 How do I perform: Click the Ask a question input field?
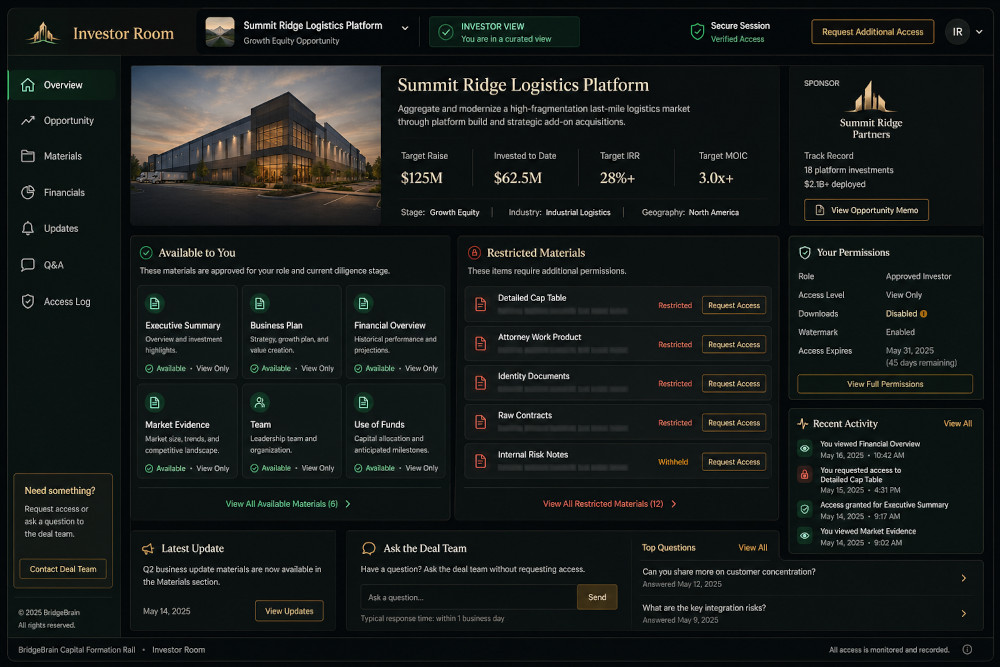[x=469, y=597]
